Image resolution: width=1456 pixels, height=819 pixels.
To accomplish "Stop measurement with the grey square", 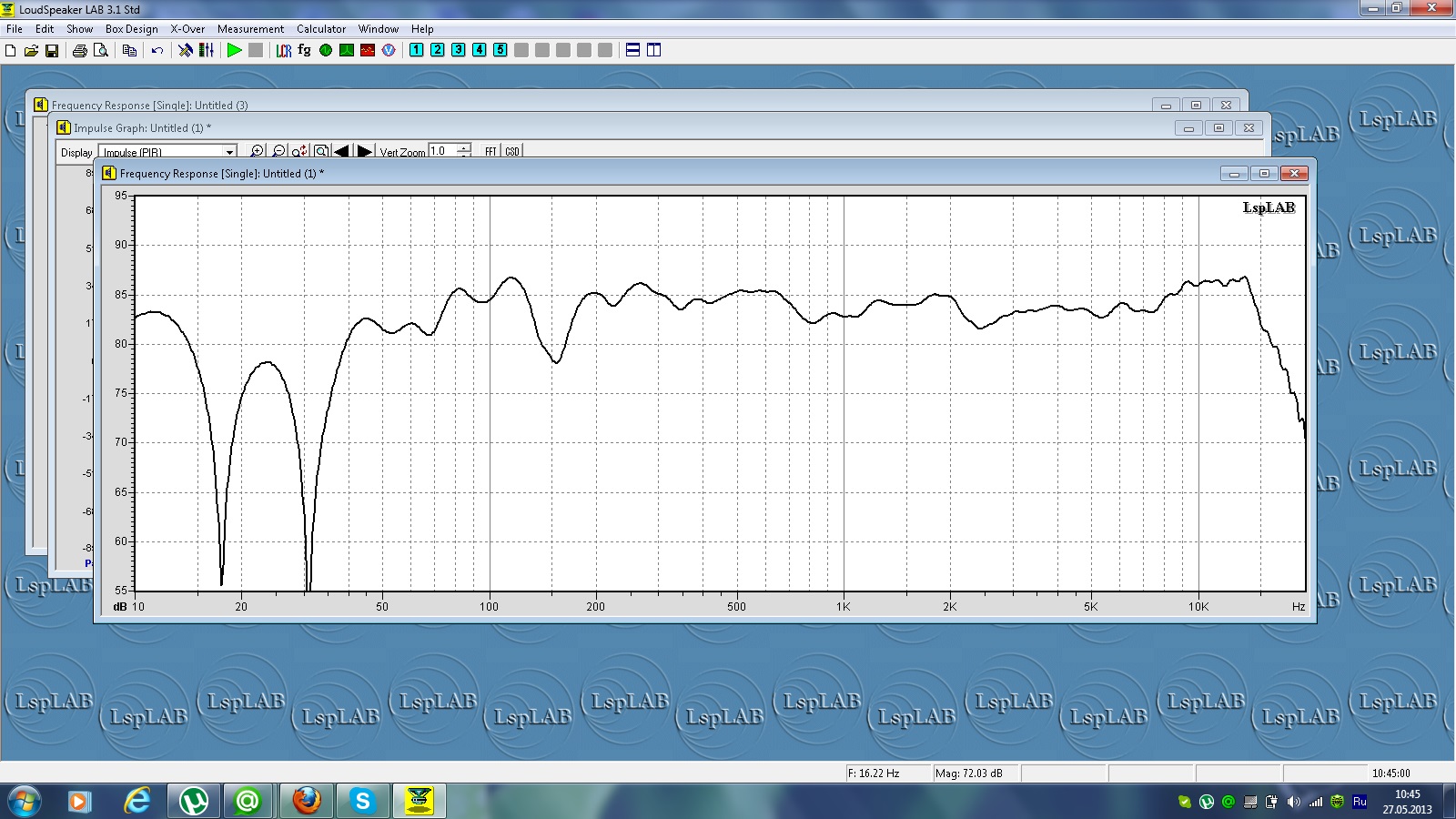I will [x=256, y=50].
